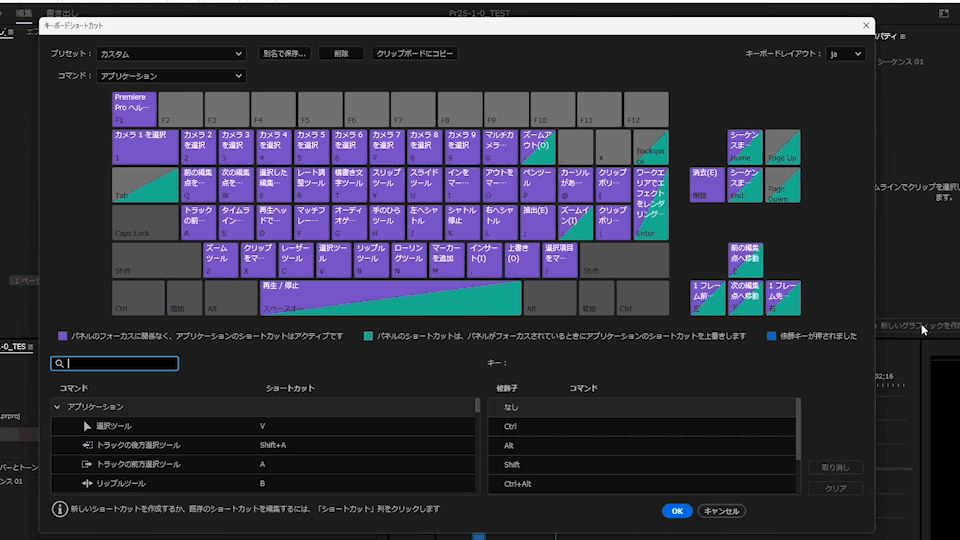The image size is (960, 540).
Task: Click the クリア button
Action: coord(835,489)
